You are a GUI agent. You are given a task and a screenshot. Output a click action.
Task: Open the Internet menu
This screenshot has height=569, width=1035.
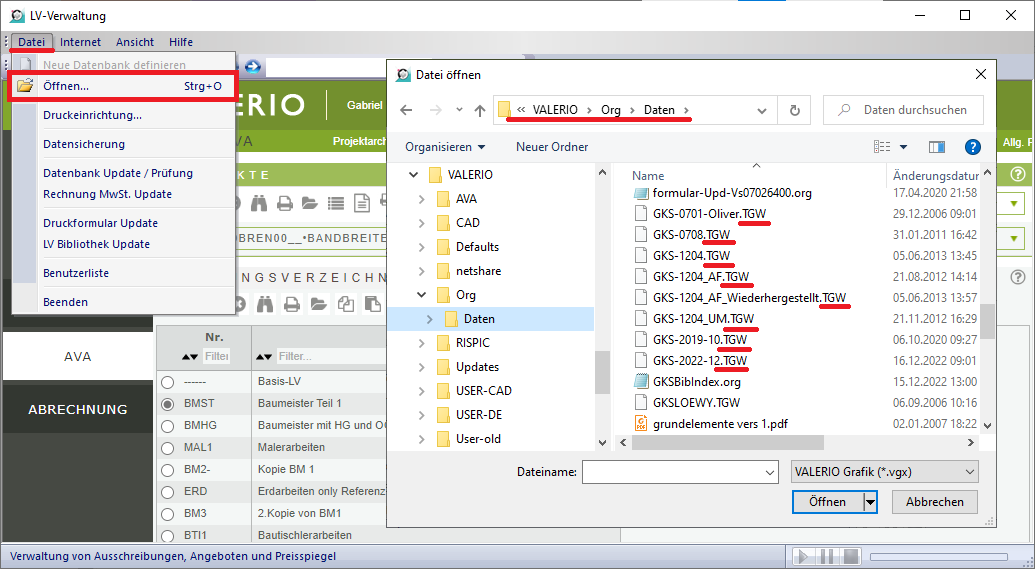80,42
